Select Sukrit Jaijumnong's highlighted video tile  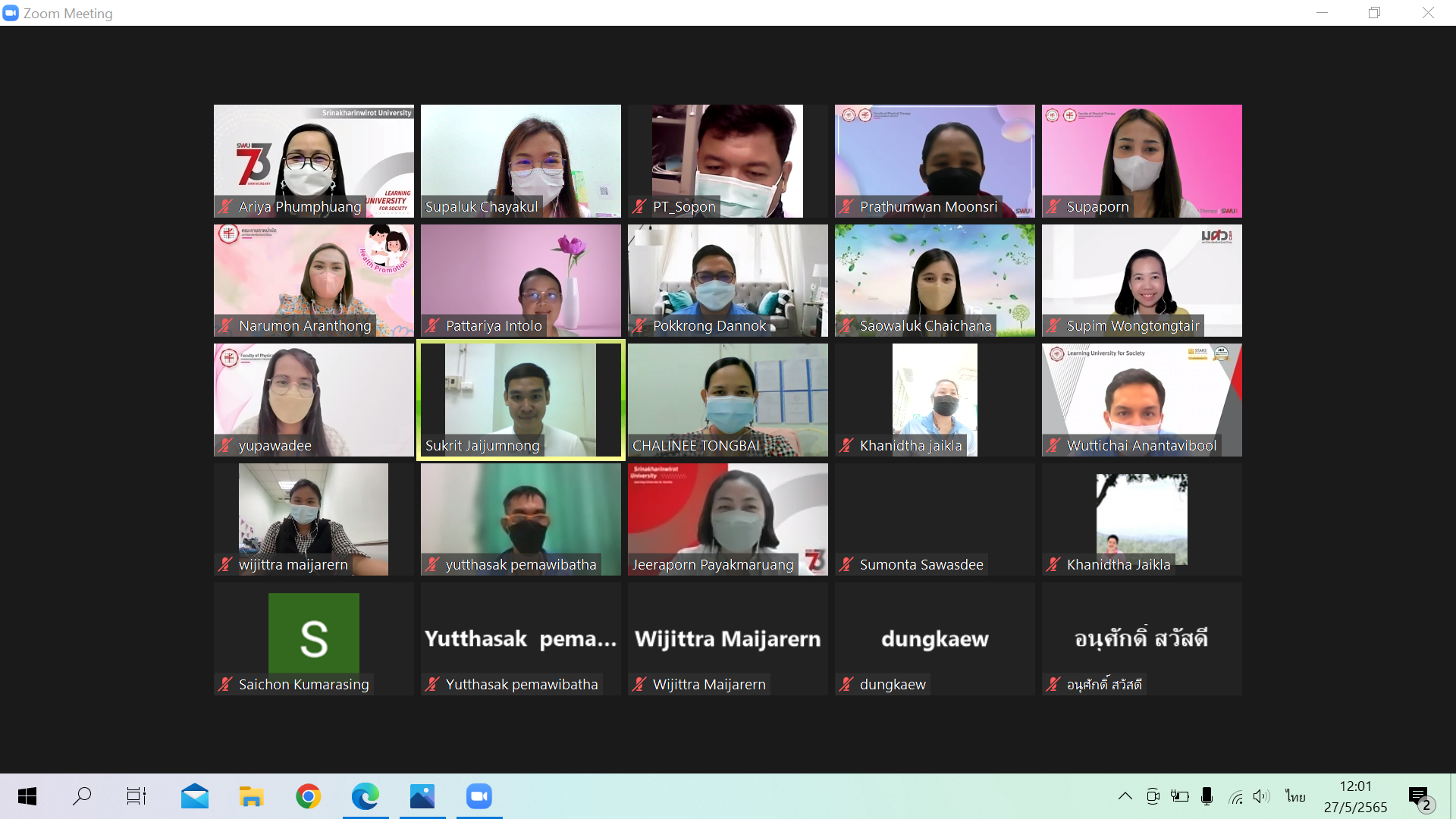(521, 394)
